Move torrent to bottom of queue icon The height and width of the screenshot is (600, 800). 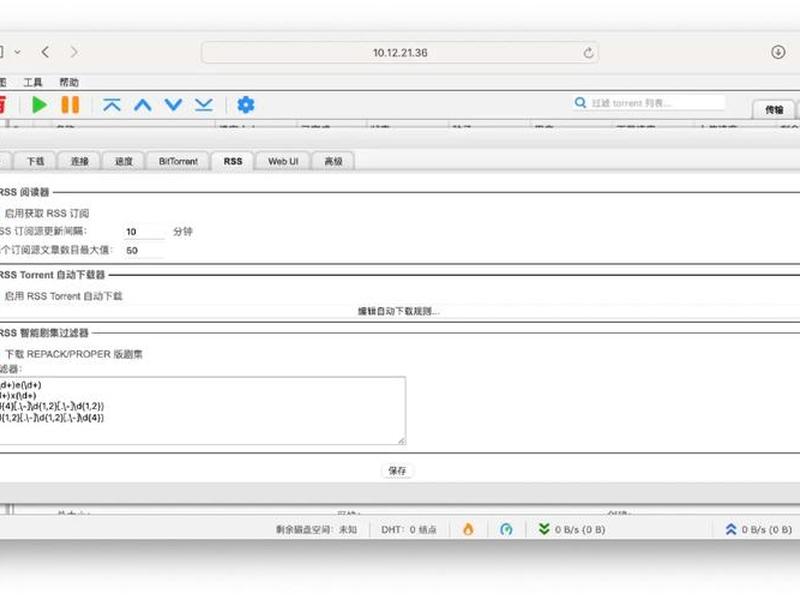[x=204, y=105]
